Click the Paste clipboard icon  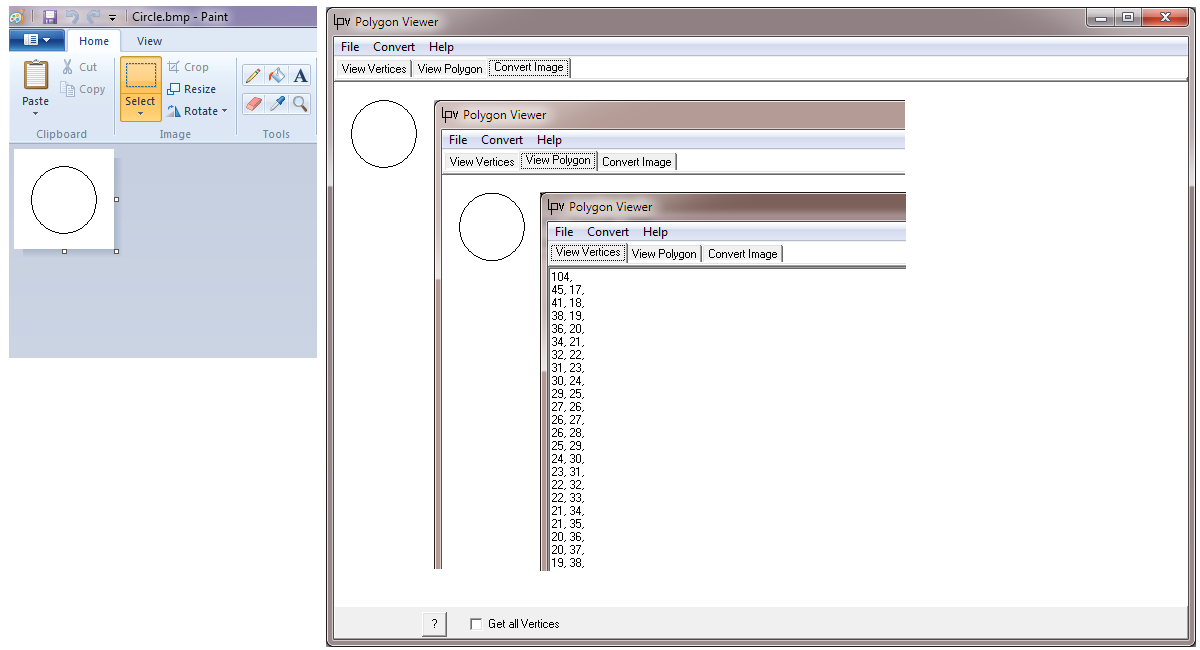point(36,75)
